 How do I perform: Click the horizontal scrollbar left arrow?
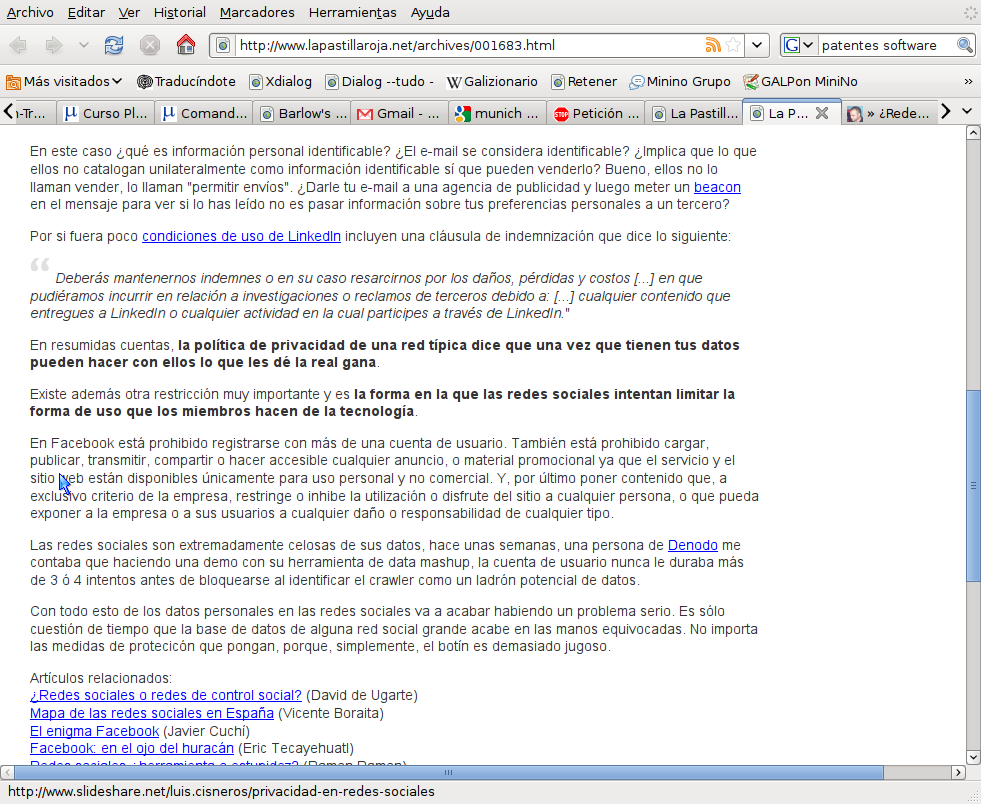(7, 772)
